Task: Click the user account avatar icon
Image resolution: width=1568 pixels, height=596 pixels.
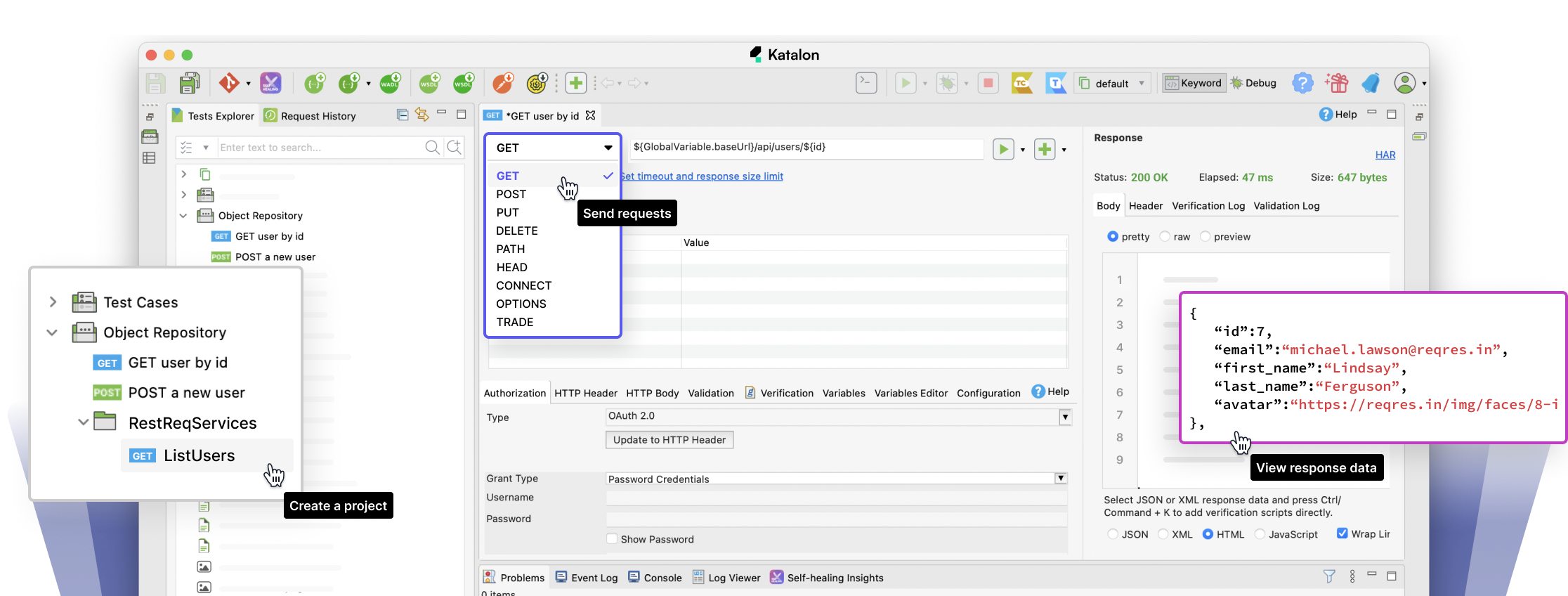Action: tap(1405, 83)
